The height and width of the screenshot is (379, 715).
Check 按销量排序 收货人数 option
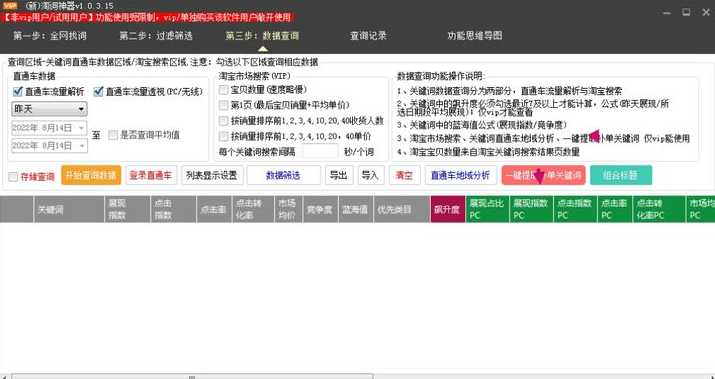pos(223,121)
